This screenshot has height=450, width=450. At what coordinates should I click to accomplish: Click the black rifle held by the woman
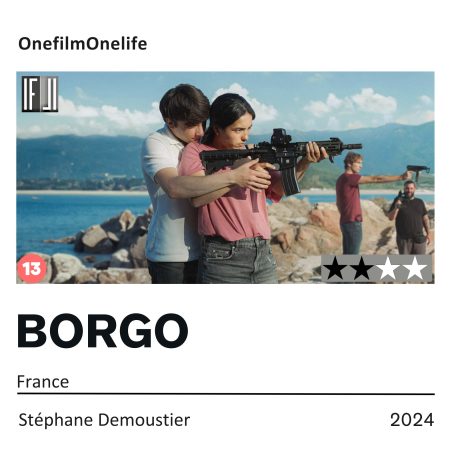tap(280, 157)
